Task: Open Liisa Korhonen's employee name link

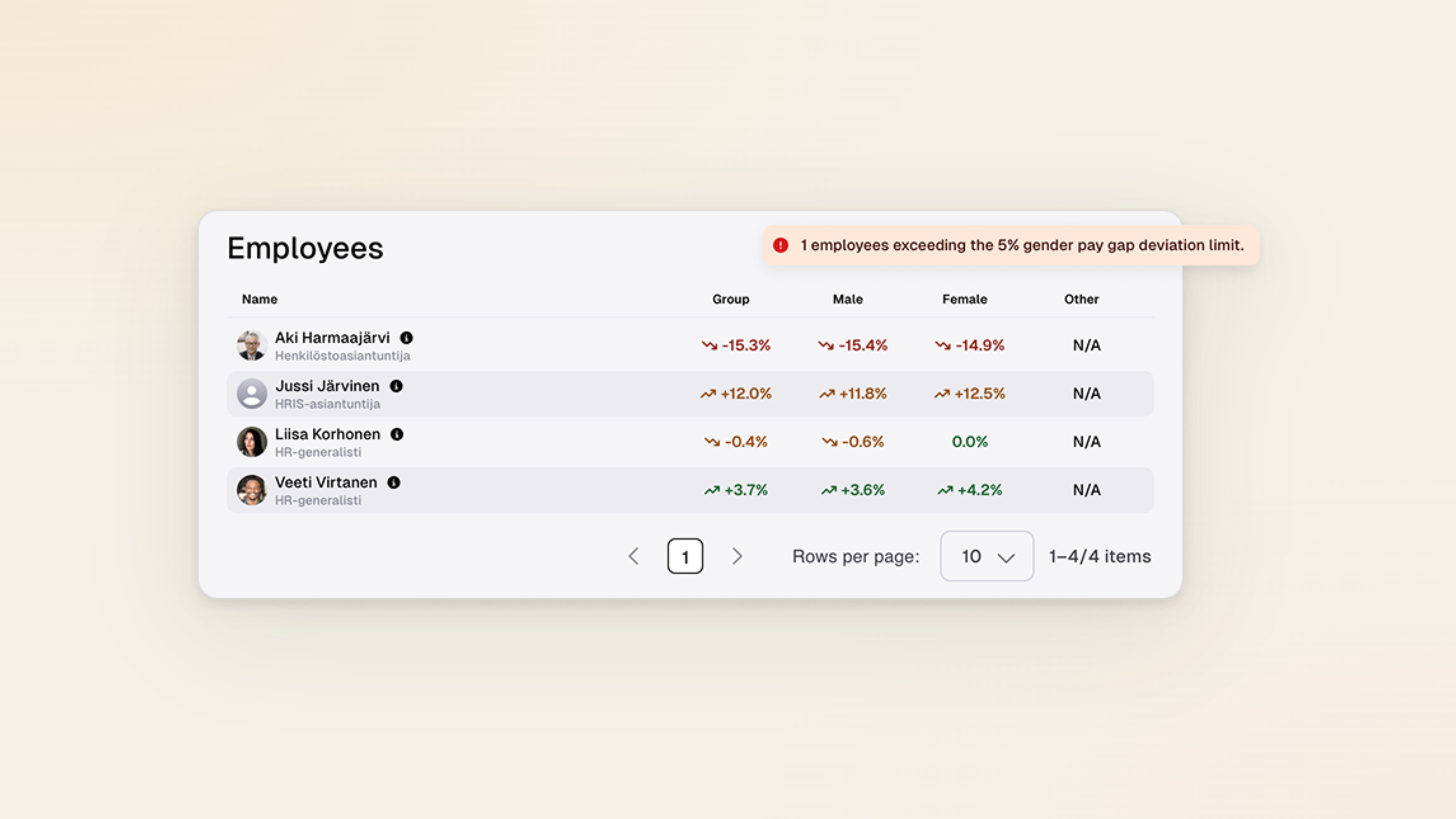Action: pyautogui.click(x=328, y=434)
